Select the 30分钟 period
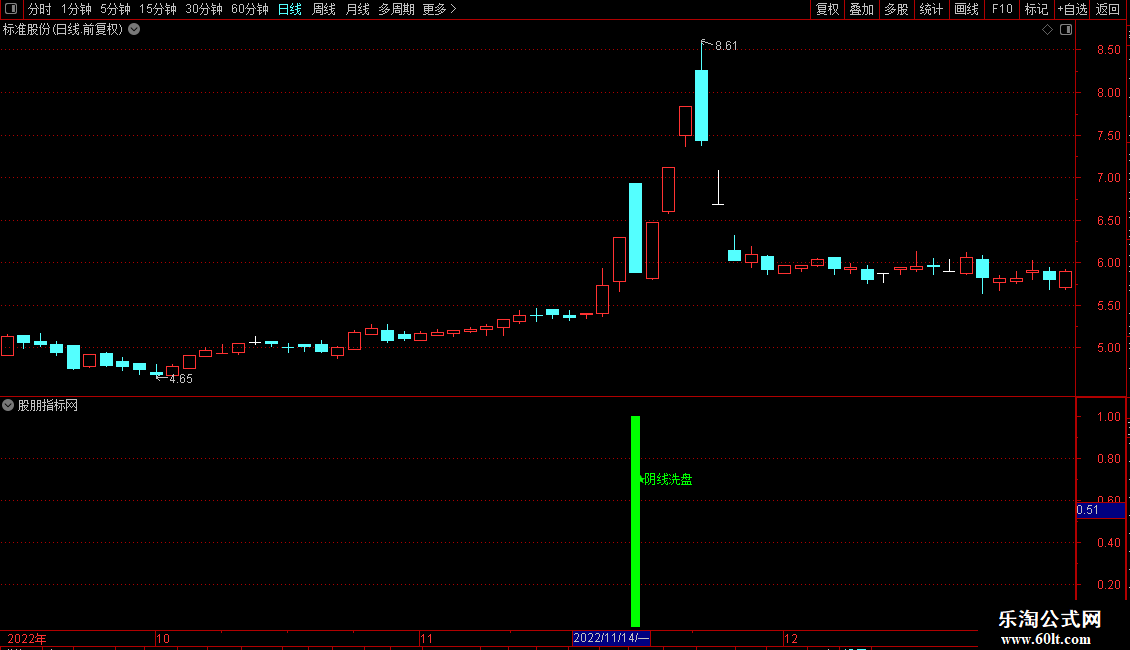The width and height of the screenshot is (1130, 650). 204,9
